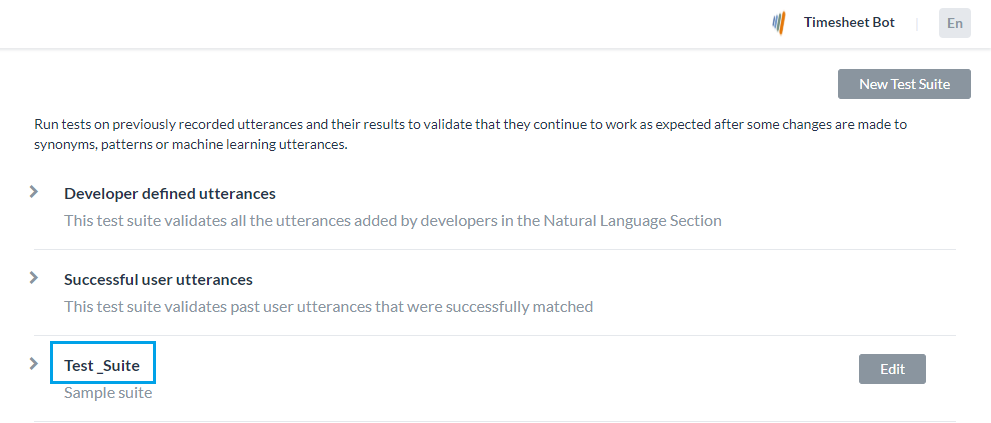Select the Timesheet Bot name label

[x=849, y=22]
